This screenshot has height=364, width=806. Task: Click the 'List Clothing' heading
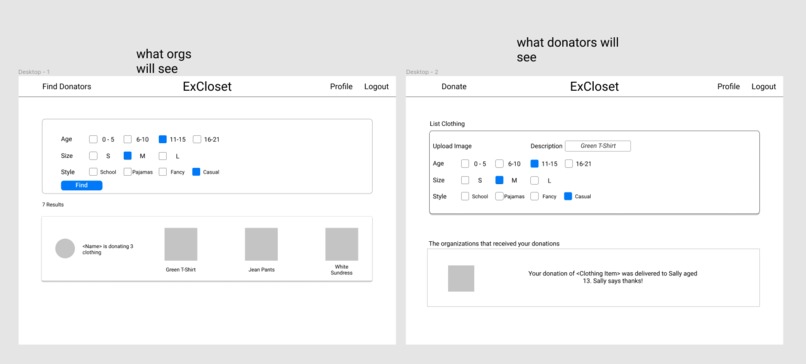point(447,124)
